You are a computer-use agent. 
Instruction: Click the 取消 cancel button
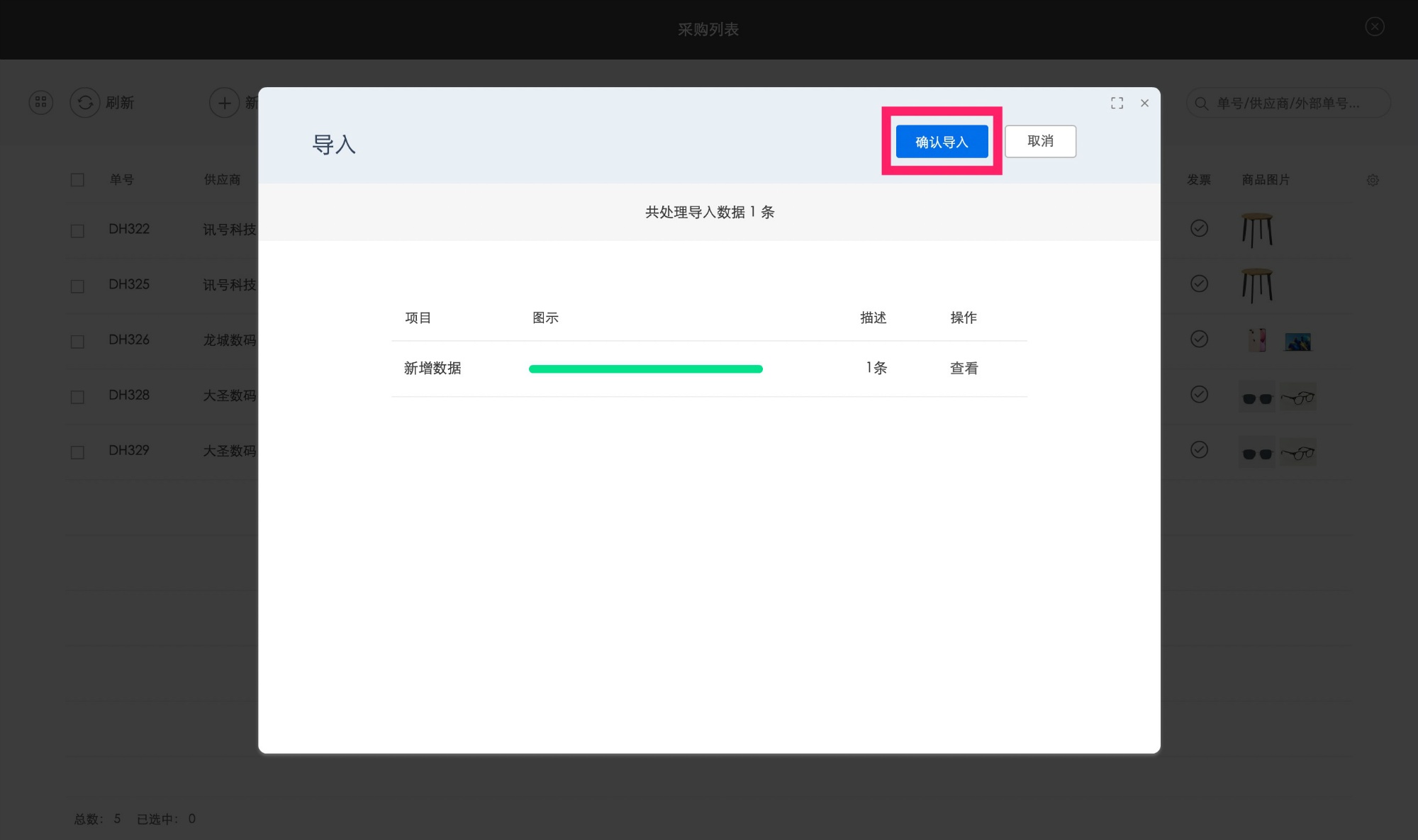click(1040, 141)
